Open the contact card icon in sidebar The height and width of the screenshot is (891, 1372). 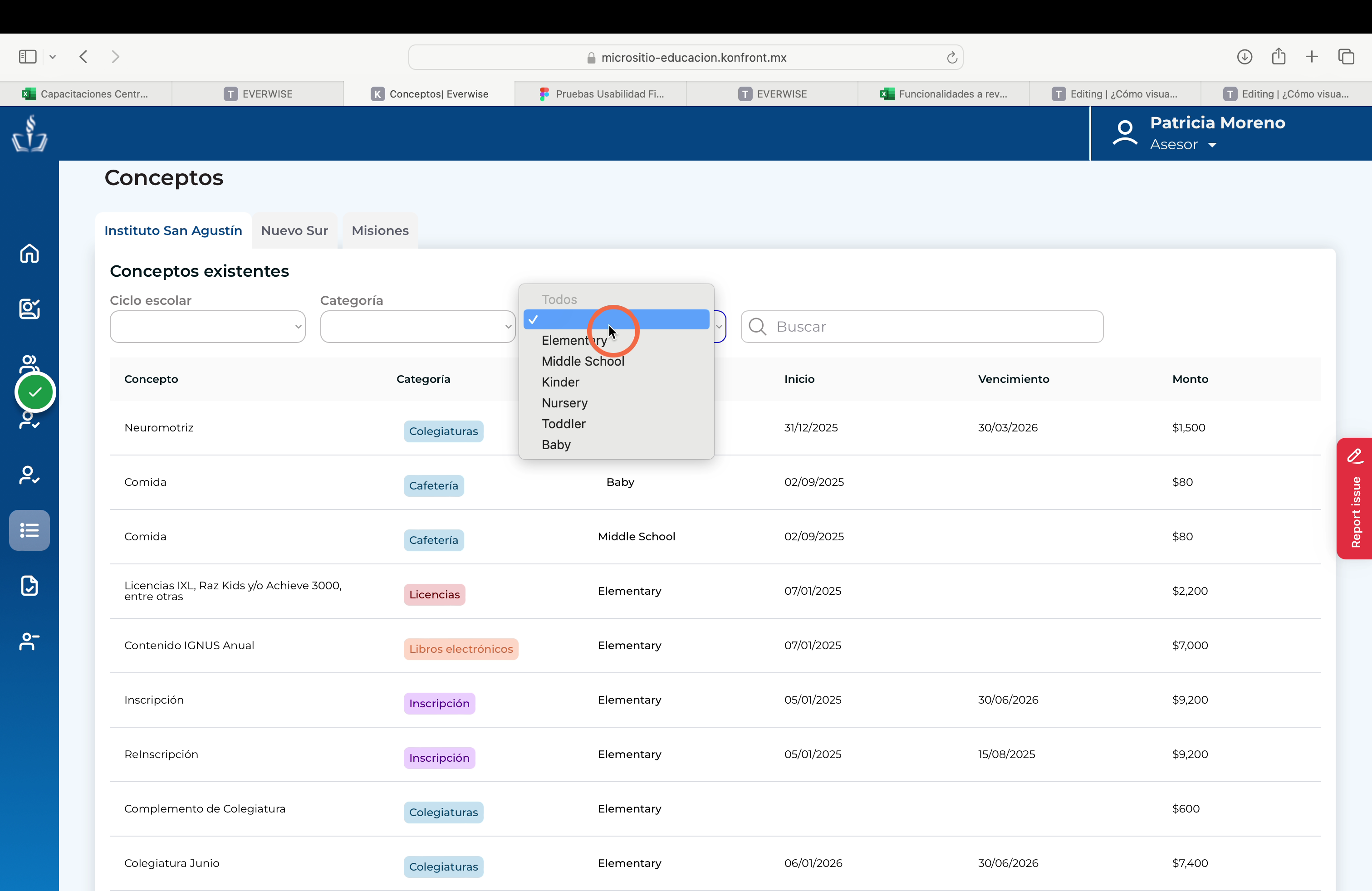(29, 308)
